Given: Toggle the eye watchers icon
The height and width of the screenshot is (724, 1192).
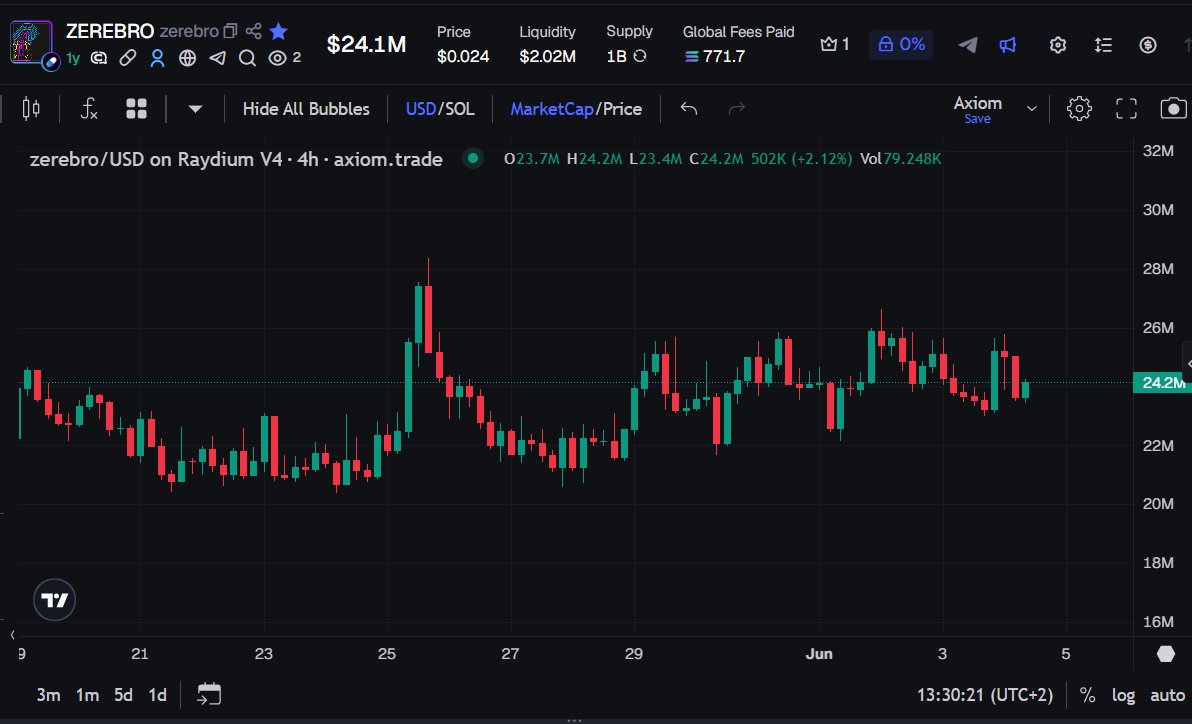Looking at the screenshot, I should point(277,58).
